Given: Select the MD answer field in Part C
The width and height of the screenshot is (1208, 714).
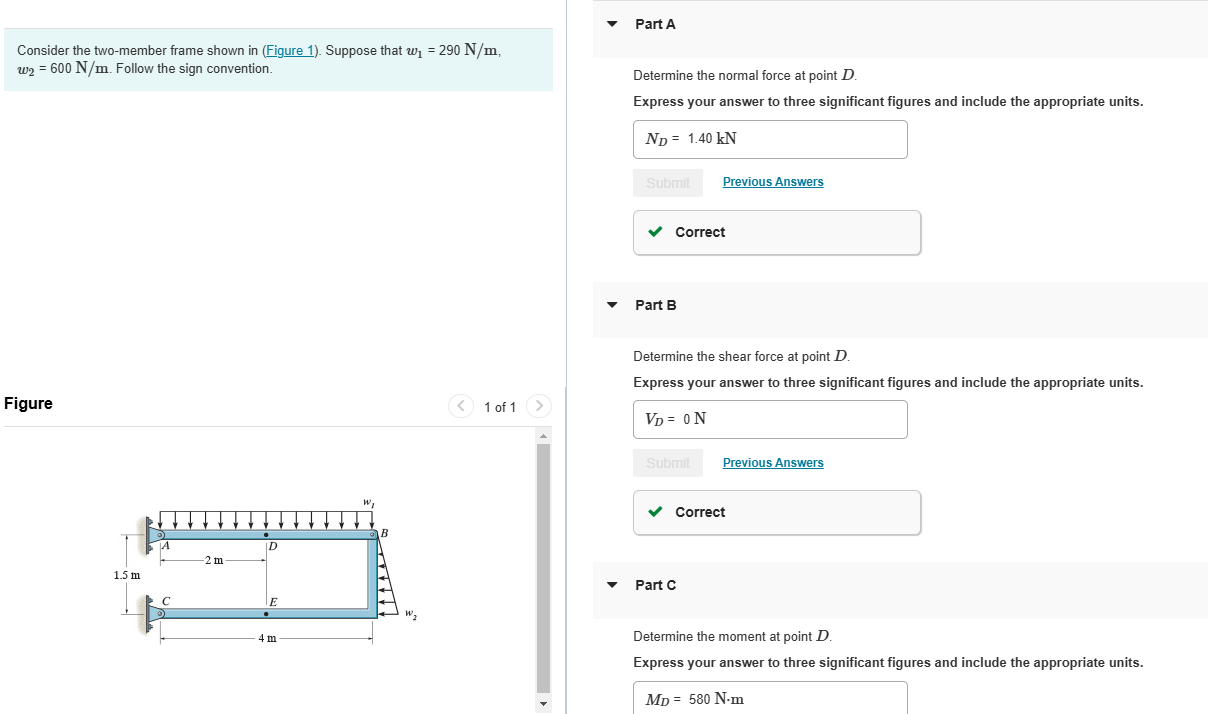Looking at the screenshot, I should (x=770, y=698).
